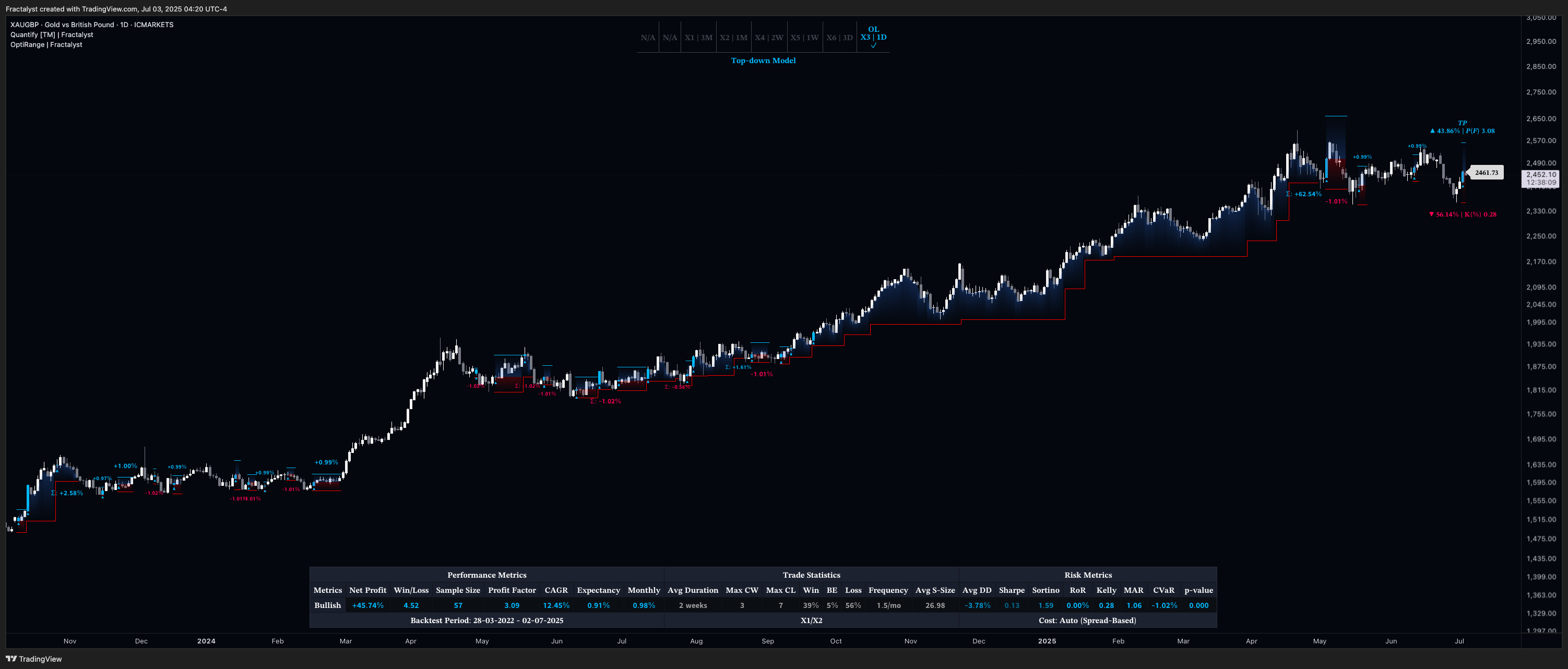Click the ▼ 56.14% | K(%) 0.28 label
The height and width of the screenshot is (669, 1568).
[x=1463, y=214]
